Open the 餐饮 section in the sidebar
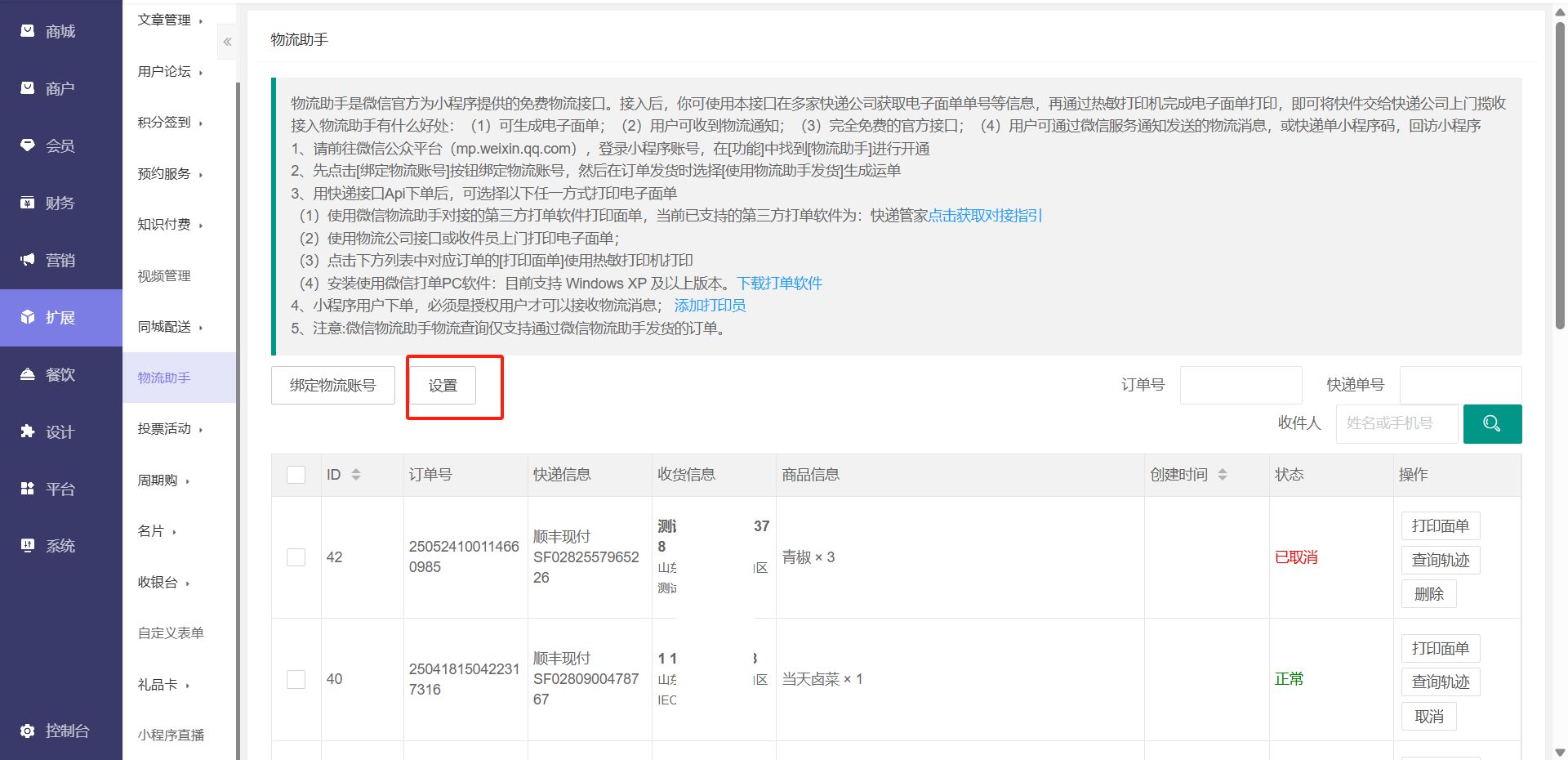 pyautogui.click(x=60, y=374)
